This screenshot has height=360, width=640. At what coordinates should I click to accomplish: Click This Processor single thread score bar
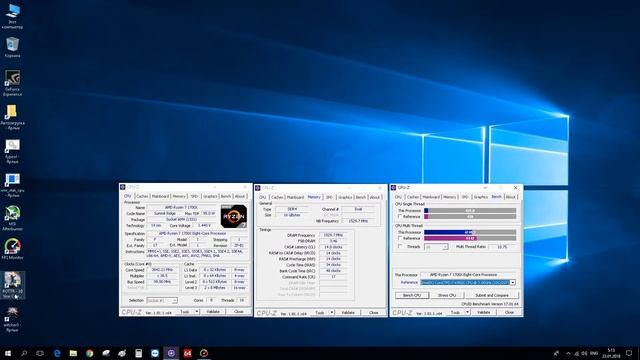470,211
